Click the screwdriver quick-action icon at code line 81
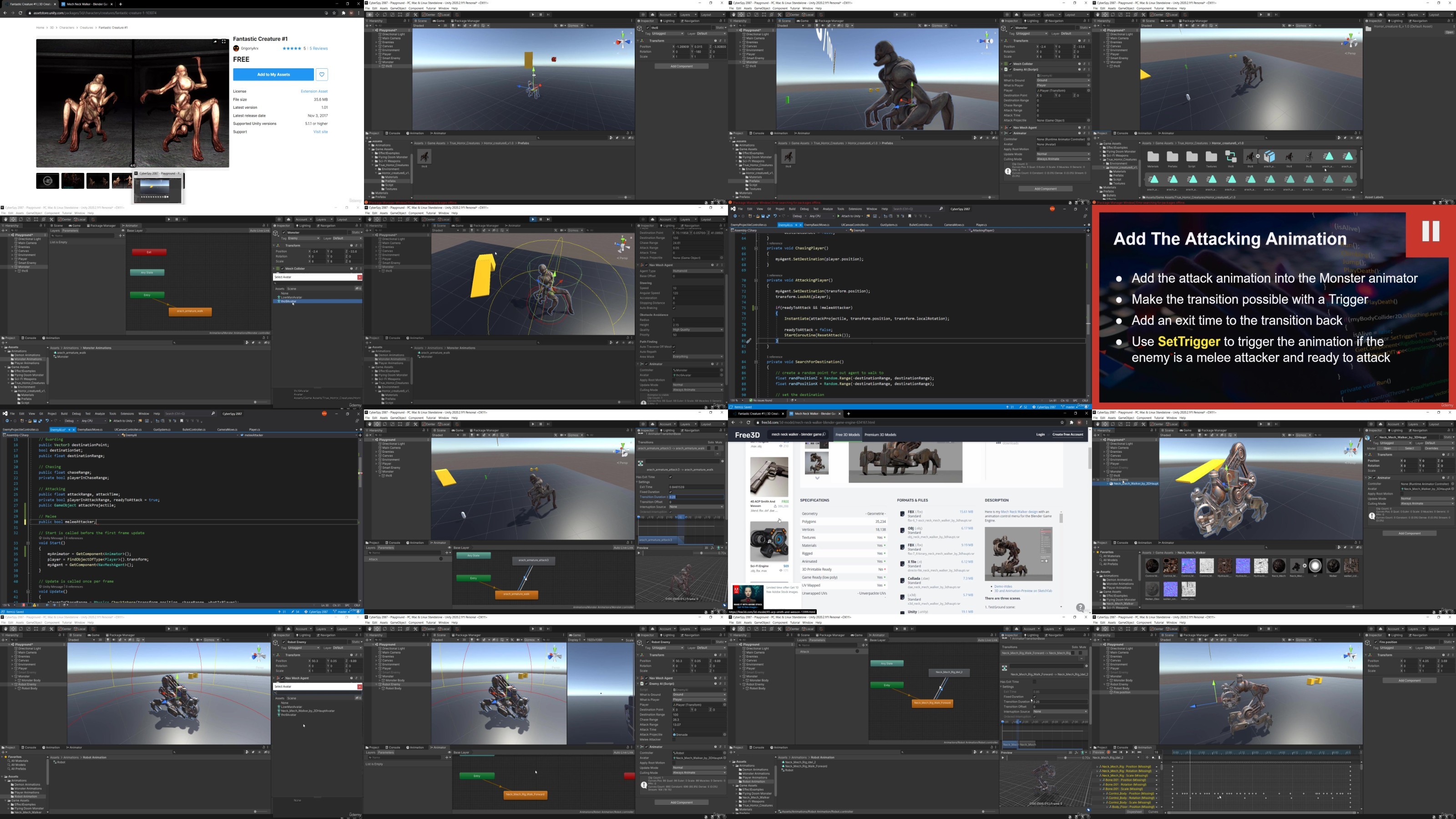The width and height of the screenshot is (1456, 819). pos(748,341)
